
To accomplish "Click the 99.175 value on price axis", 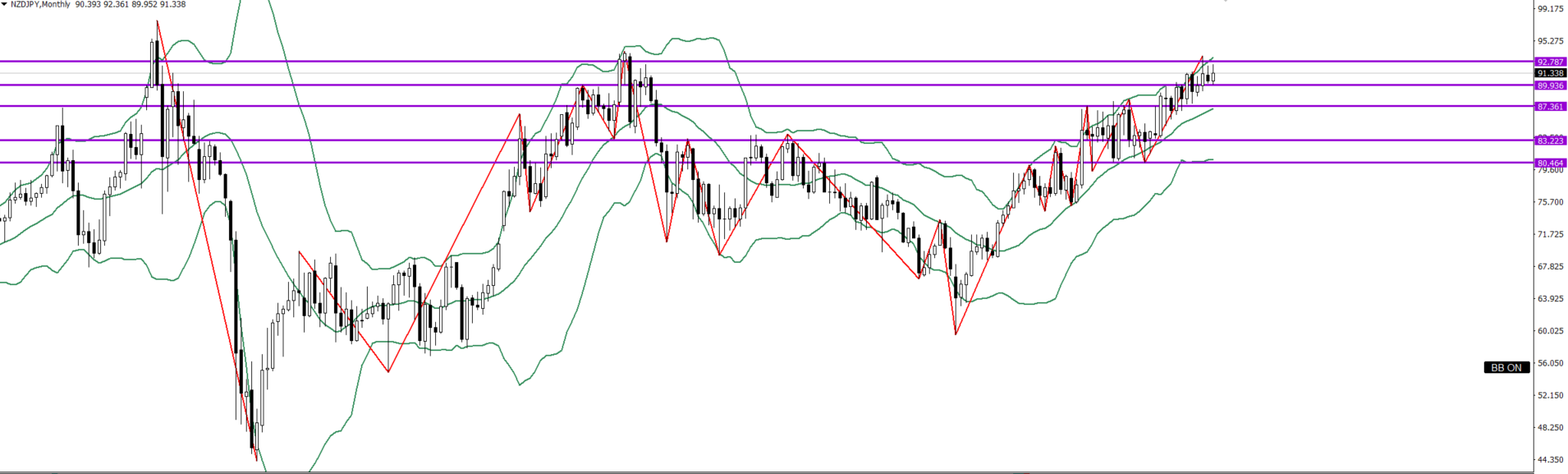I will click(1550, 9).
